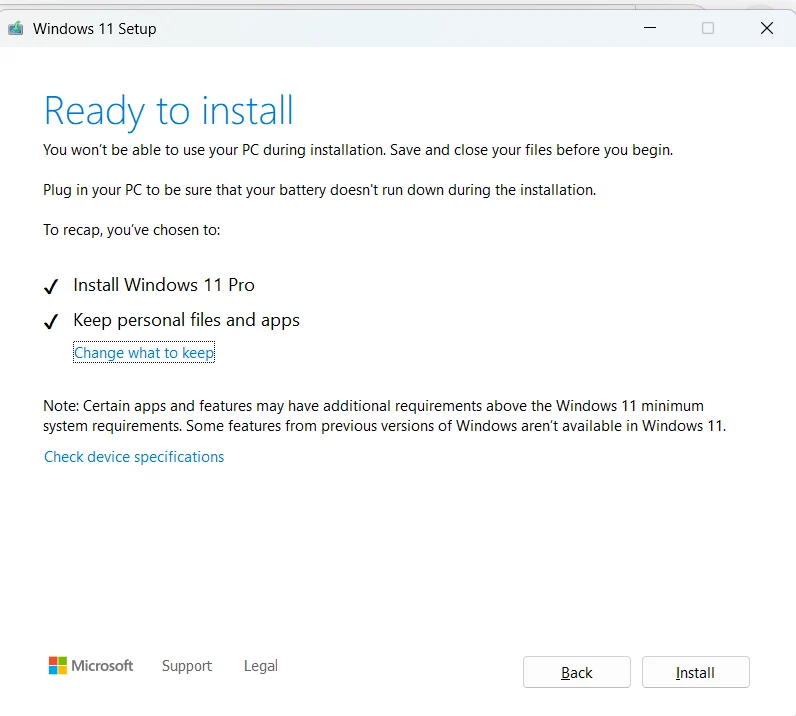
Task: Click the Microsoft logo
Action: point(91,665)
